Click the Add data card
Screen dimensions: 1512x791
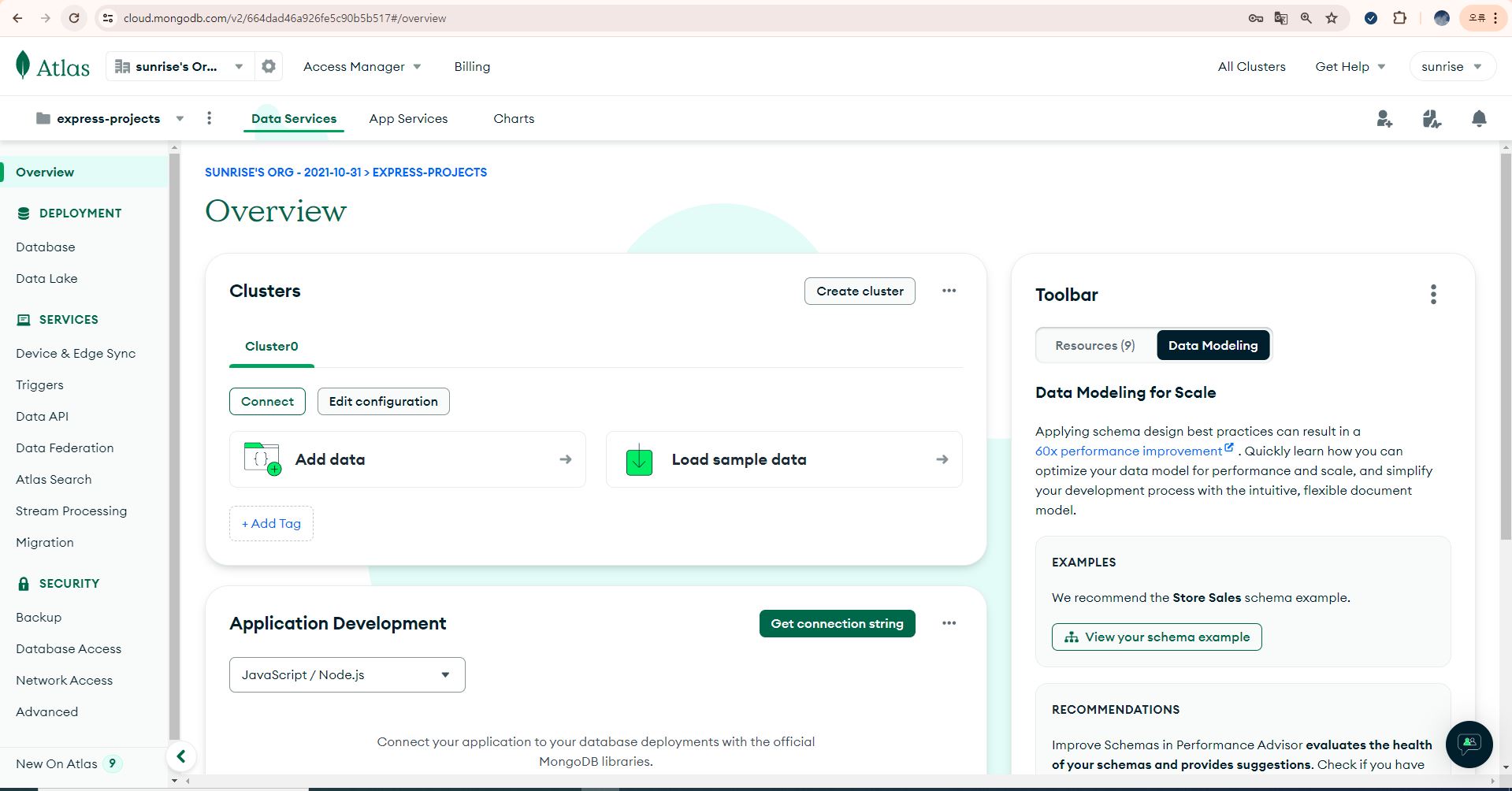(407, 460)
